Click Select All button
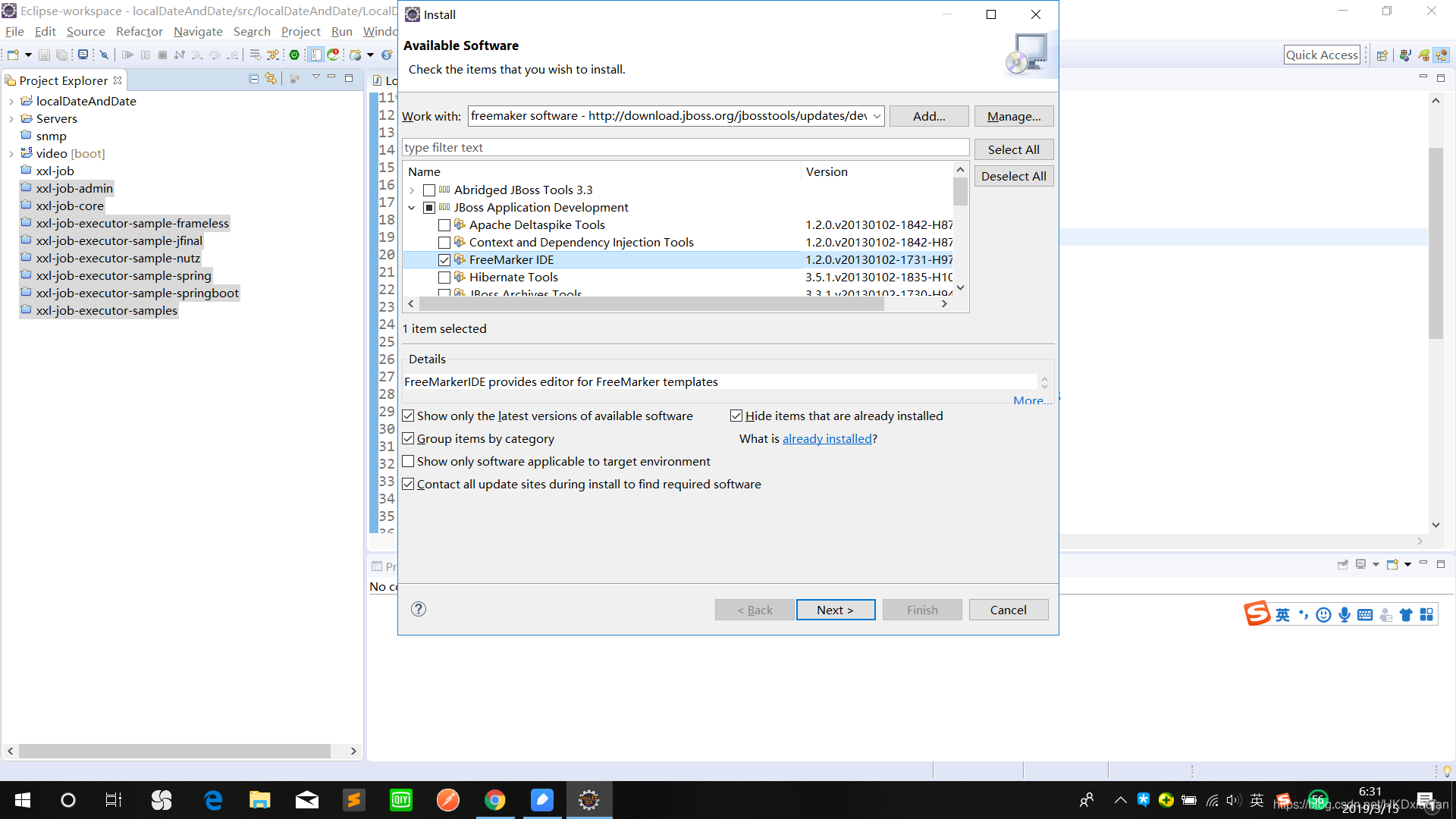Viewport: 1456px width, 819px height. tap(1014, 149)
